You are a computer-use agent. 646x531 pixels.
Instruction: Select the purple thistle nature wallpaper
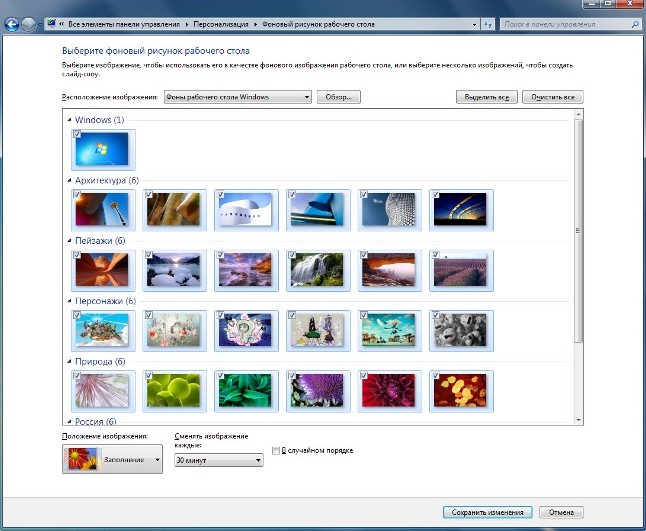pos(317,390)
